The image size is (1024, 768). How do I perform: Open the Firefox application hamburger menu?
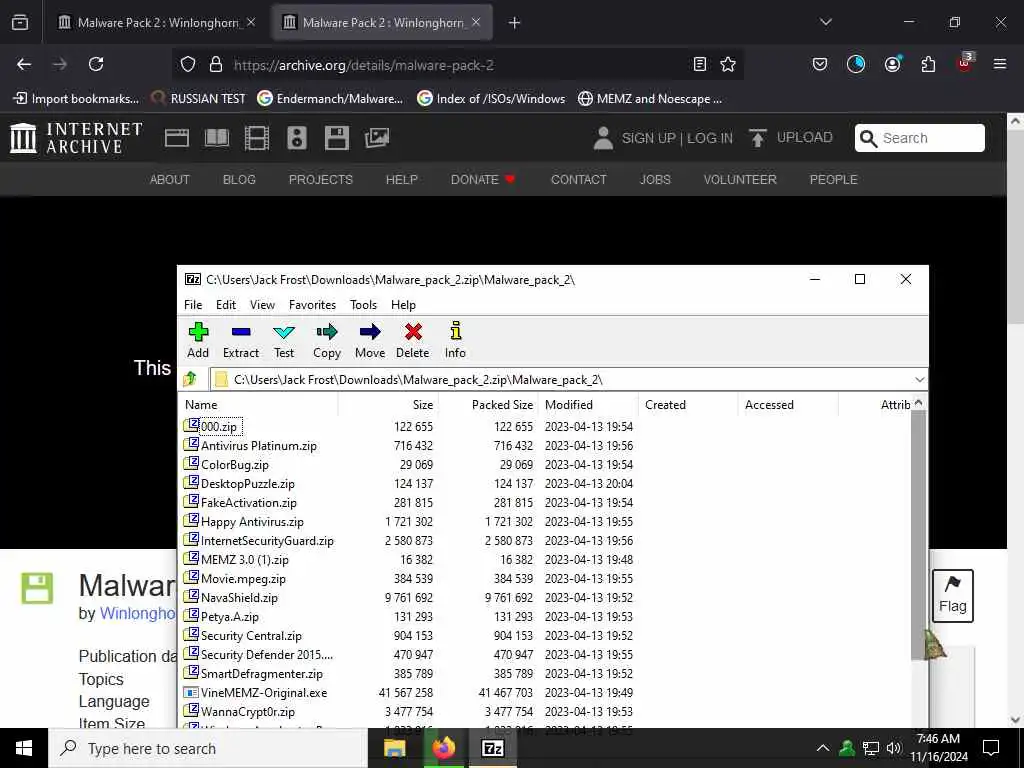click(x=999, y=64)
